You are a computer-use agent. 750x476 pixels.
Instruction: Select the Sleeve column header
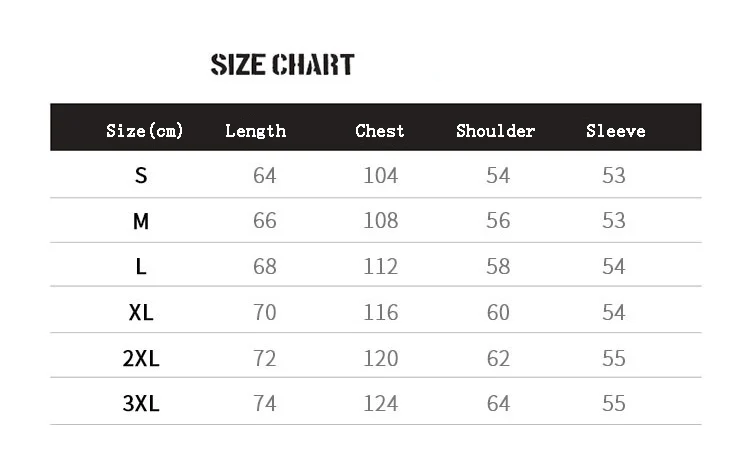pyautogui.click(x=615, y=131)
